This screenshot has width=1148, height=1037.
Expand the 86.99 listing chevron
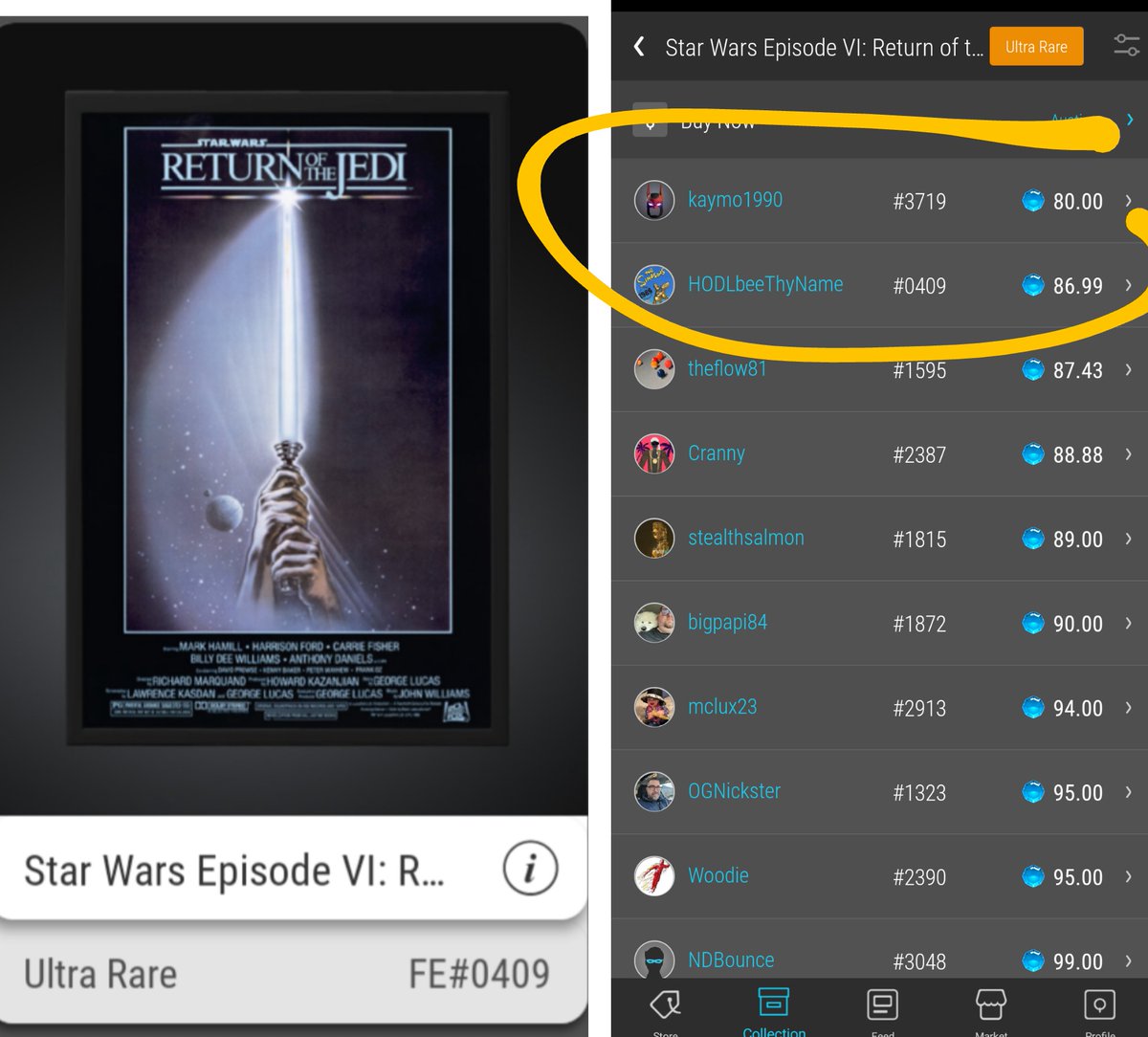[1129, 285]
